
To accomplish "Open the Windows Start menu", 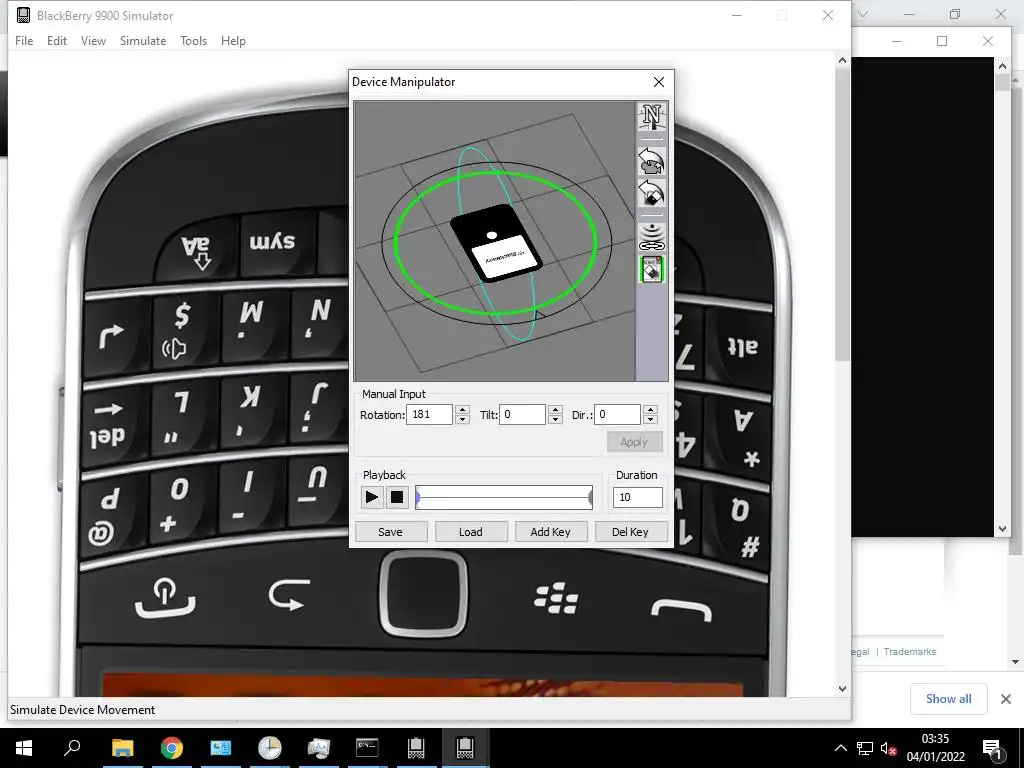I will click(24, 748).
